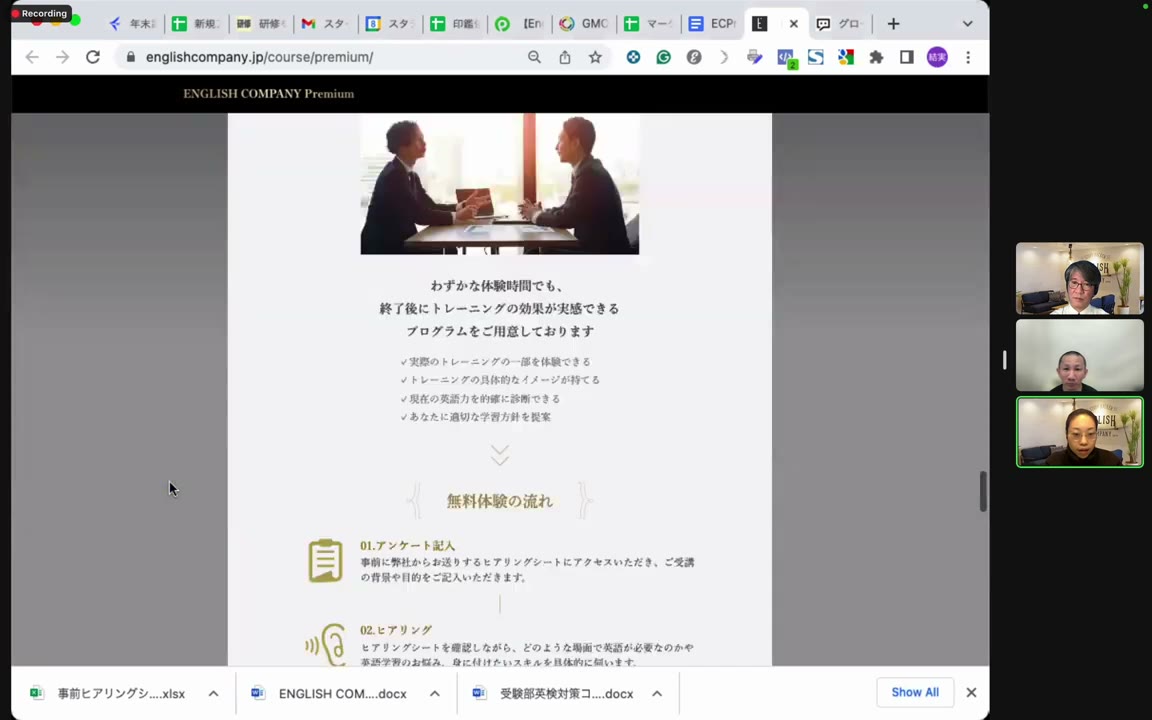Viewport: 1152px width, 720px height.
Task: Switch to the 年末 tab
Action: tap(134, 24)
